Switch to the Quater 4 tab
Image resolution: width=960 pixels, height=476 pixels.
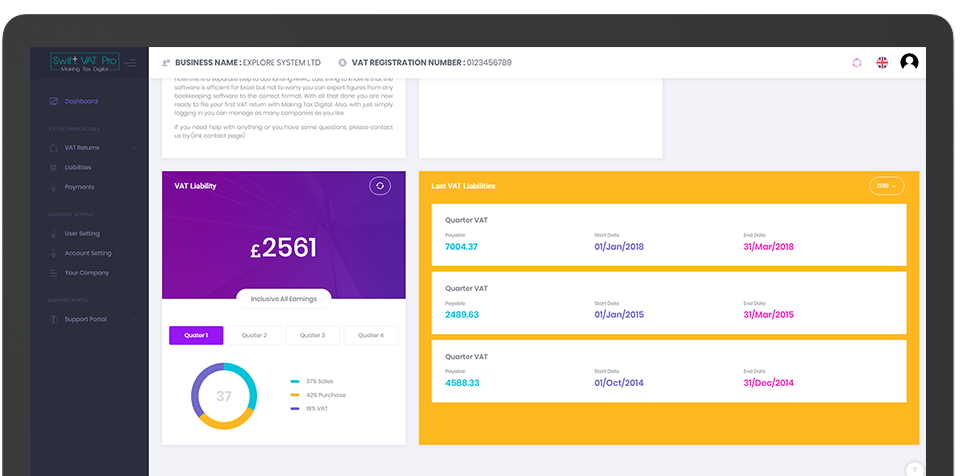(370, 336)
